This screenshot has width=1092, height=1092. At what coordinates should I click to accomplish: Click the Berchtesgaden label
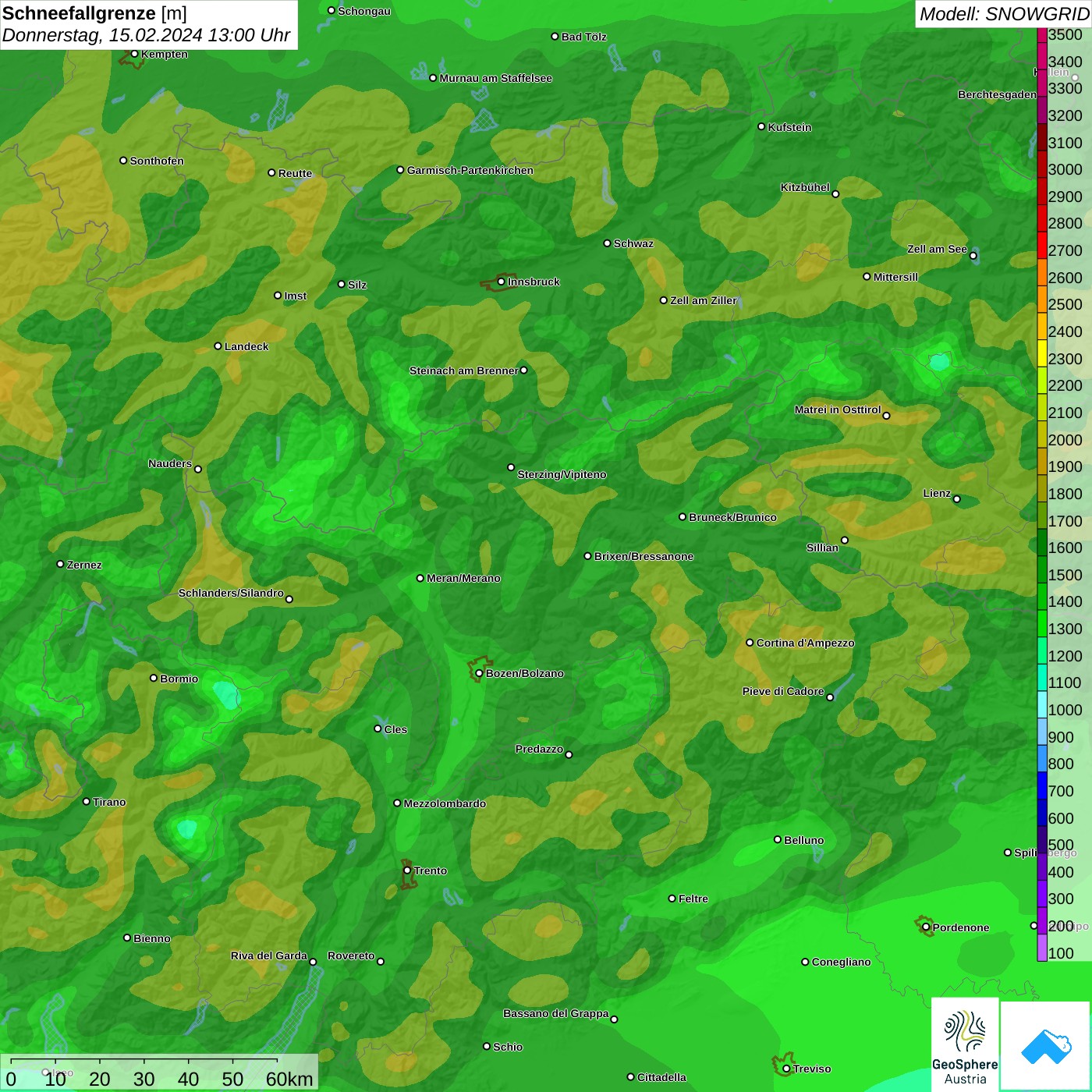pyautogui.click(x=998, y=94)
